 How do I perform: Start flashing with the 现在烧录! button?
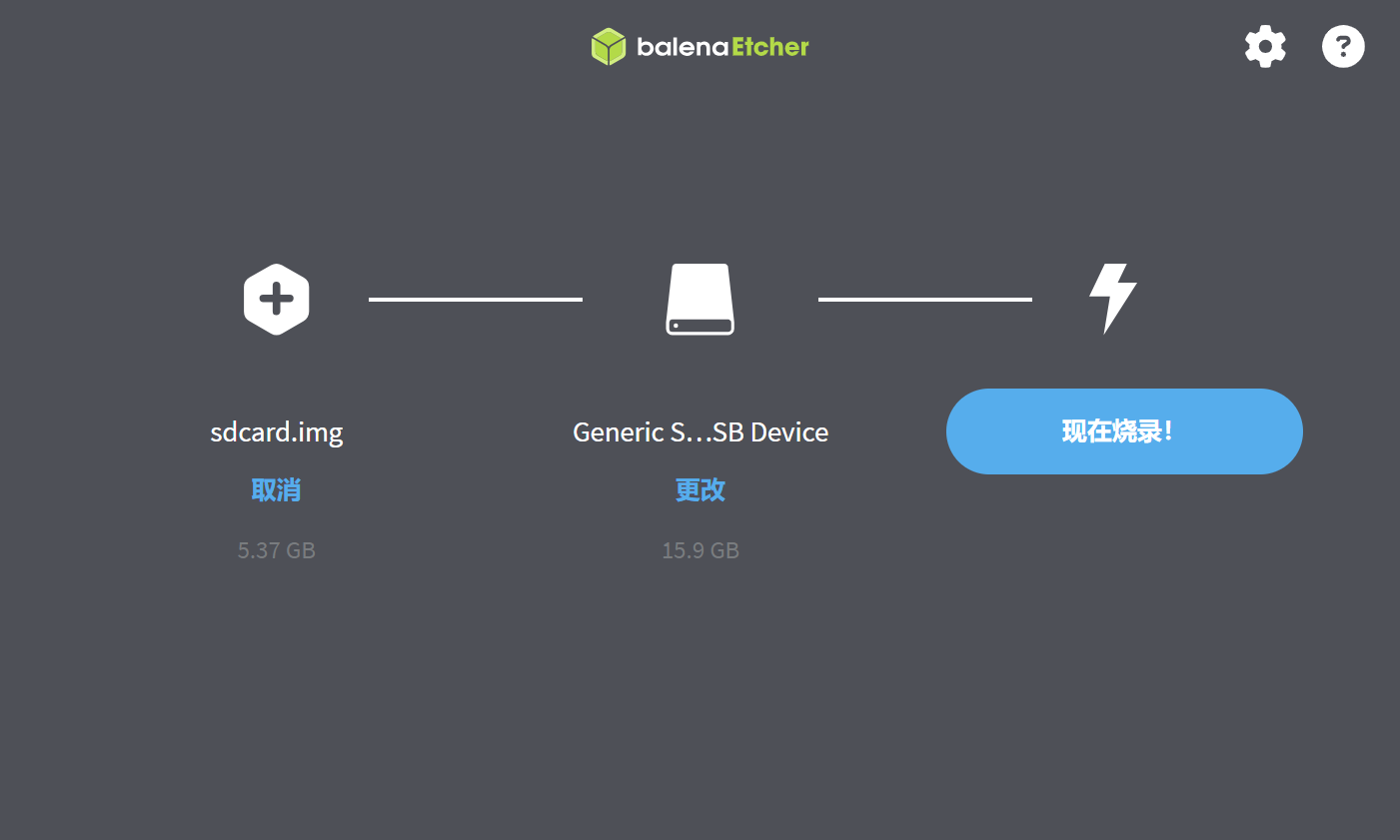1124,431
